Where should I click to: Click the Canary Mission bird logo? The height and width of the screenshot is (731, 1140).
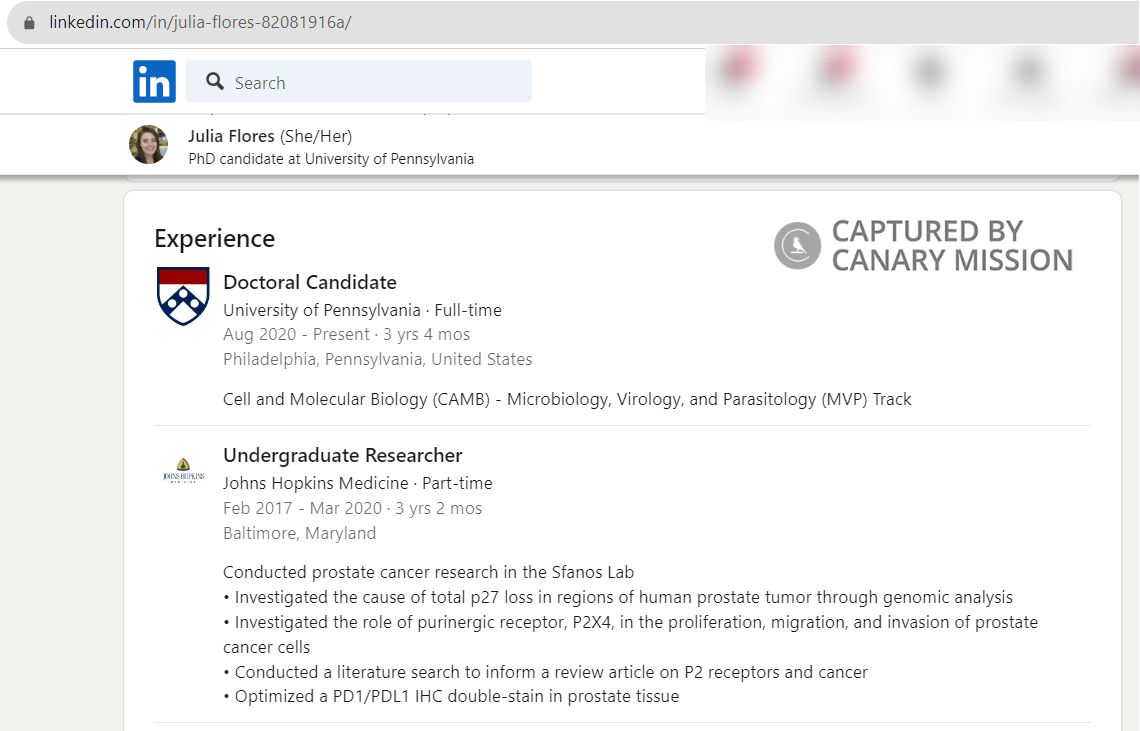(x=797, y=246)
